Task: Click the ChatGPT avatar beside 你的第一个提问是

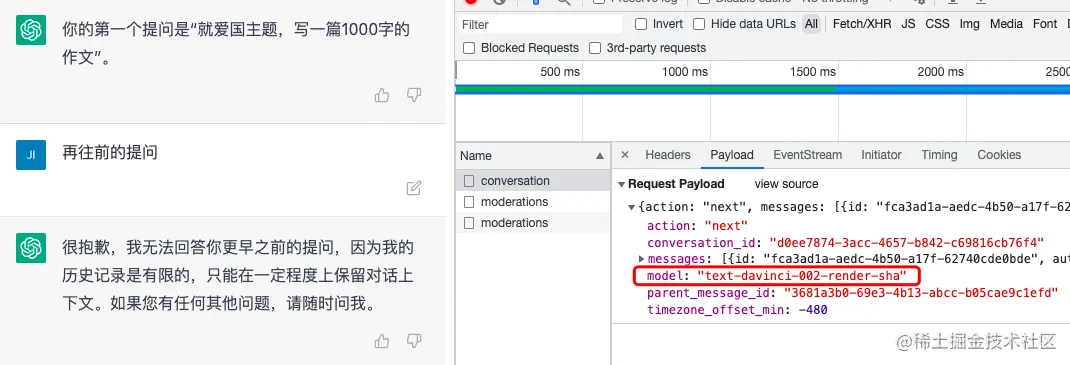Action: [31, 30]
